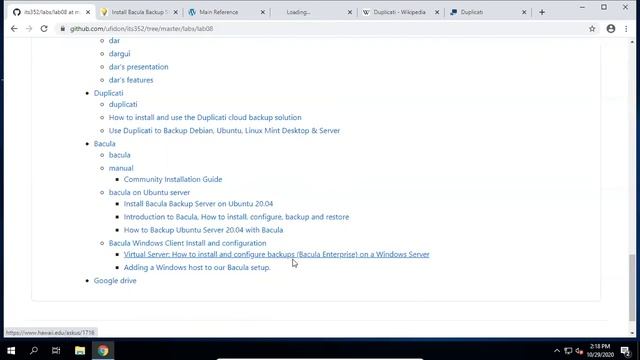Open the Virtual Server Bacula Enterprise link
The image size is (640, 360).
pyautogui.click(x=277, y=254)
